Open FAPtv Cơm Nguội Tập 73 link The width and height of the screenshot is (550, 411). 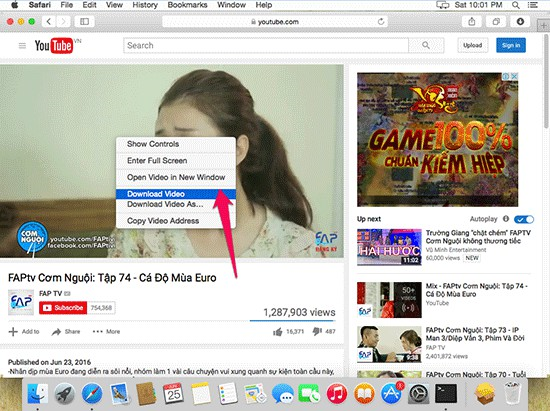coord(475,334)
